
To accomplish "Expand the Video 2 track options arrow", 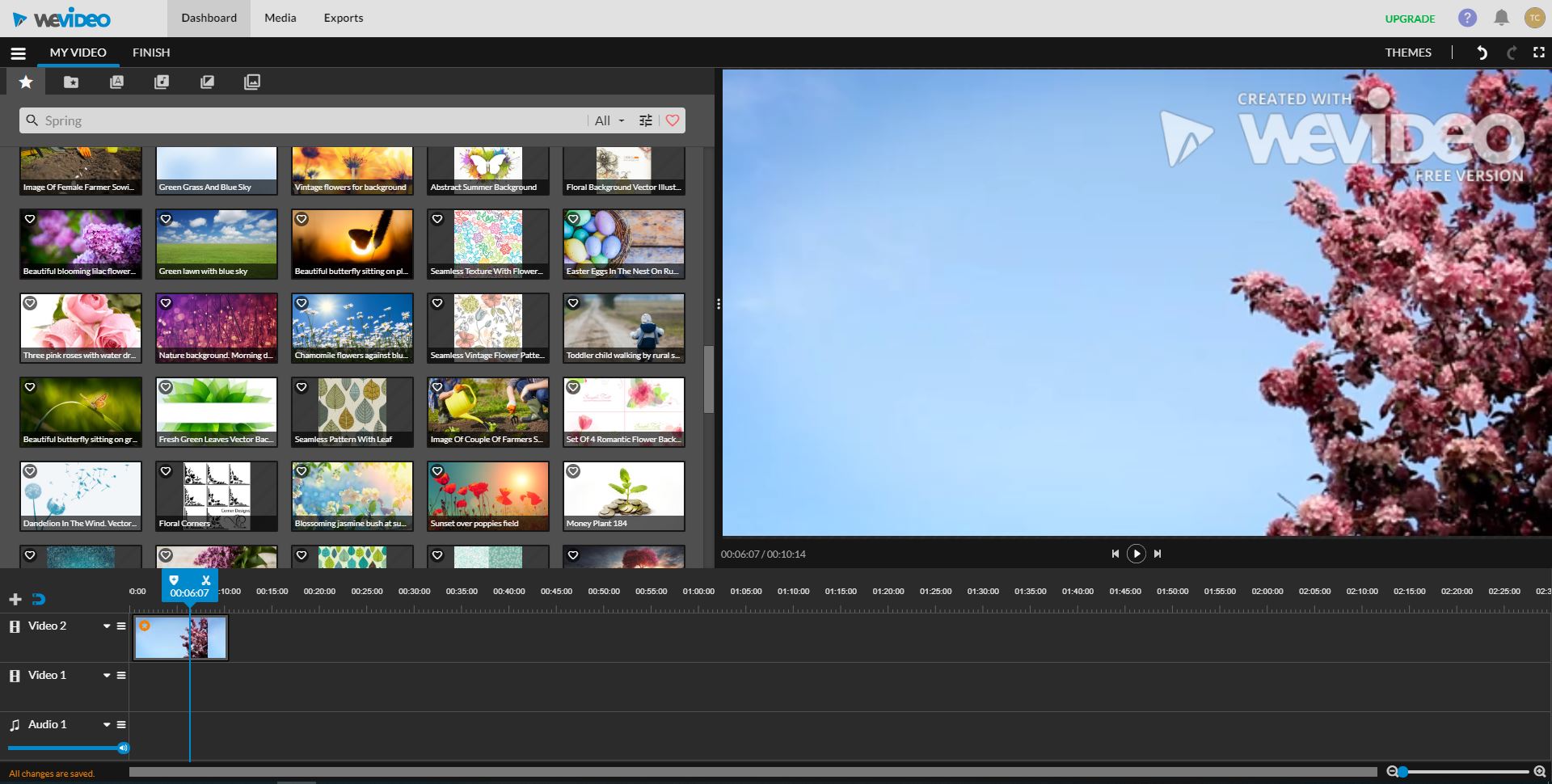I will click(x=106, y=626).
